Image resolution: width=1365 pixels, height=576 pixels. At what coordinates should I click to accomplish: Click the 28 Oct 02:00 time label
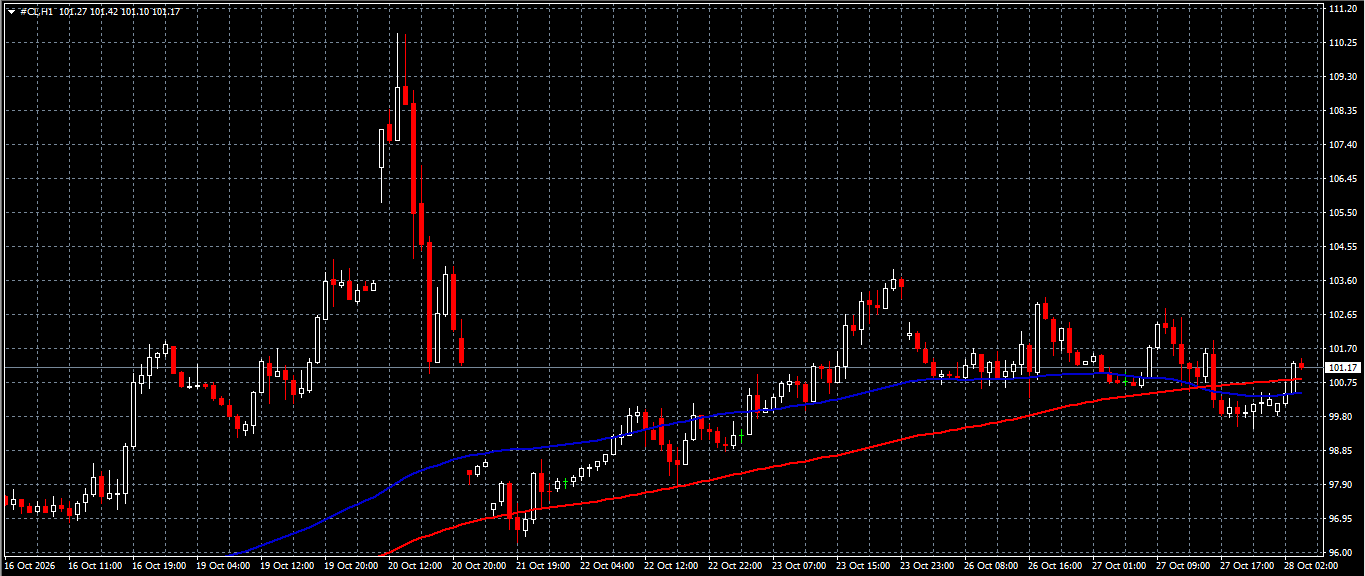point(1311,566)
